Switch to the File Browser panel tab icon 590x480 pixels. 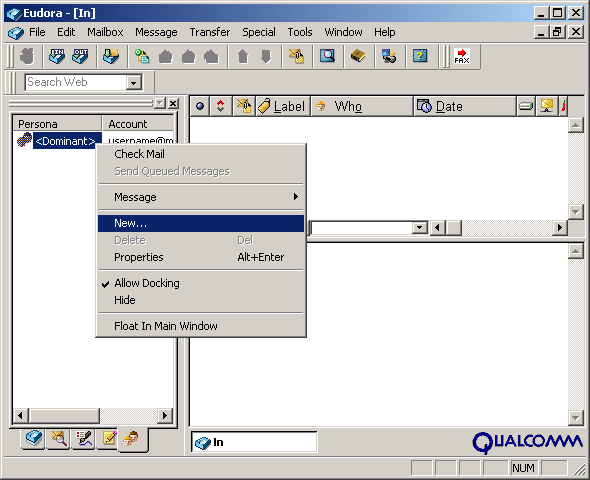point(59,438)
